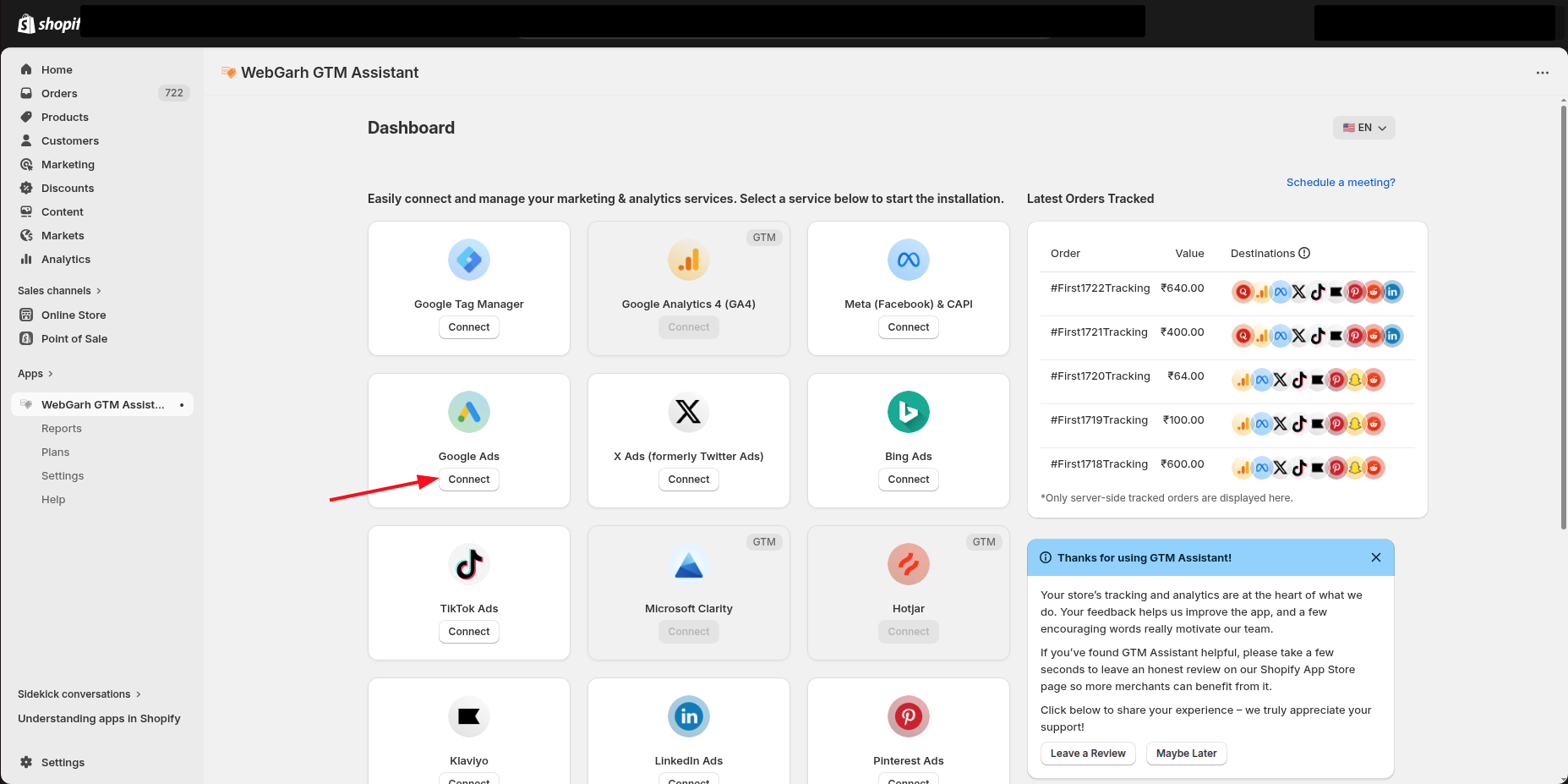This screenshot has height=784, width=1568.
Task: Click LinkedIn destination icon for #First1721Tracking
Action: pyautogui.click(x=1392, y=336)
